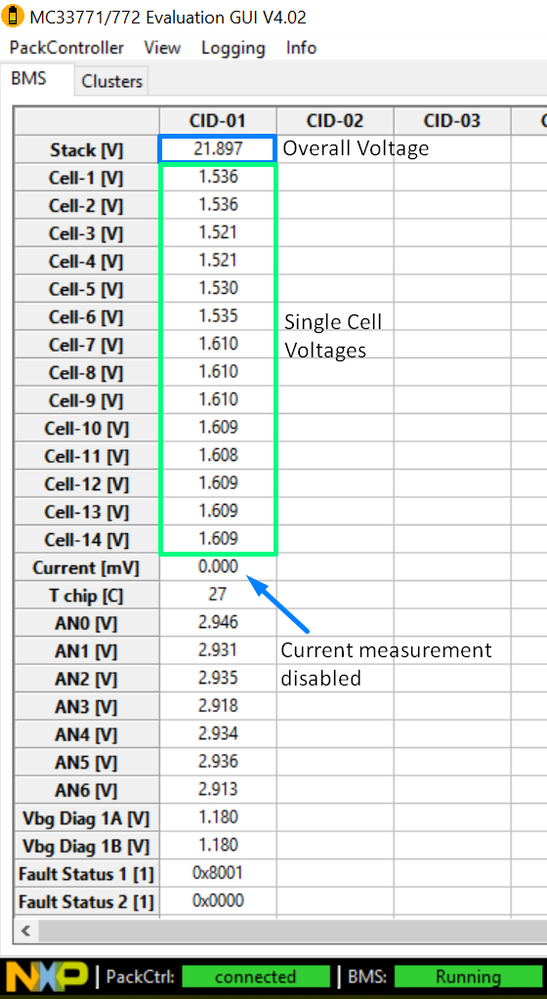
Task: Click the AN6 [V] row header
Action: 87,791
